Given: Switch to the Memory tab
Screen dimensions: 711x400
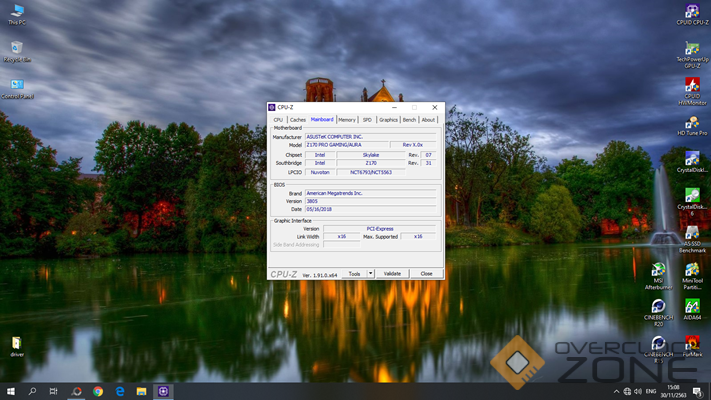Looking at the screenshot, I should [x=347, y=120].
